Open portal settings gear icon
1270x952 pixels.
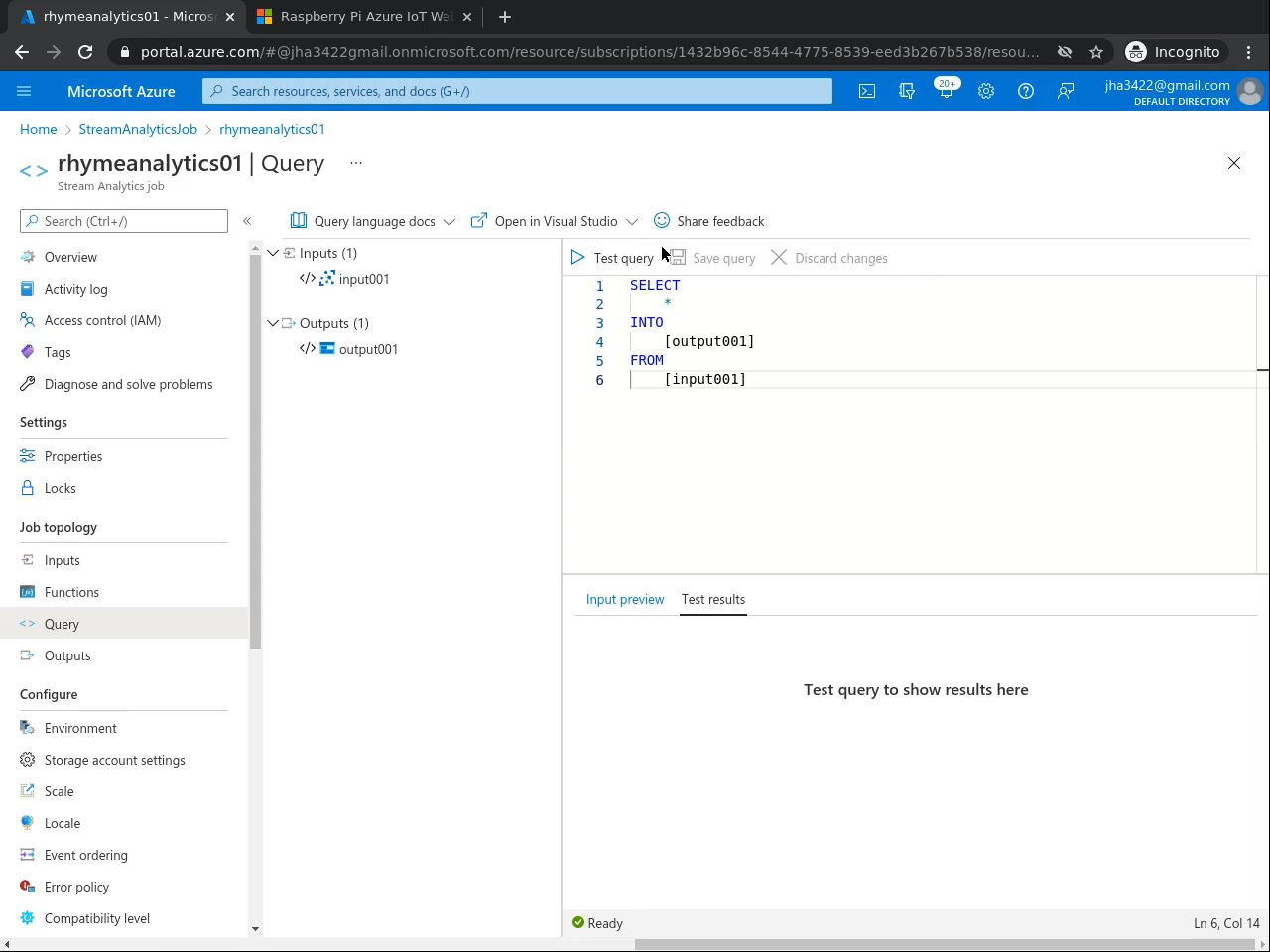pyautogui.click(x=985, y=91)
